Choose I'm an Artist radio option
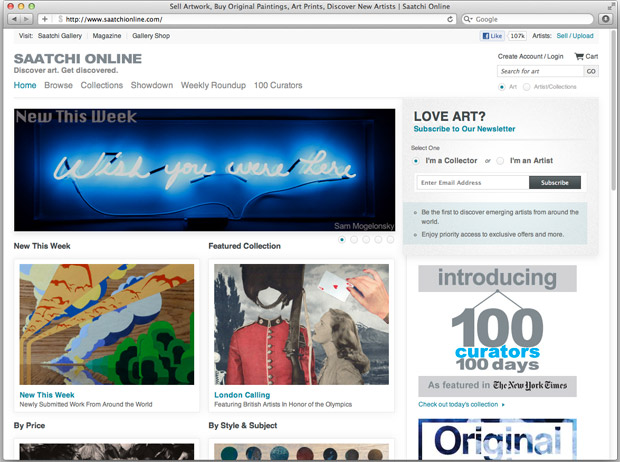Viewport: 620px width, 462px height. pos(500,161)
